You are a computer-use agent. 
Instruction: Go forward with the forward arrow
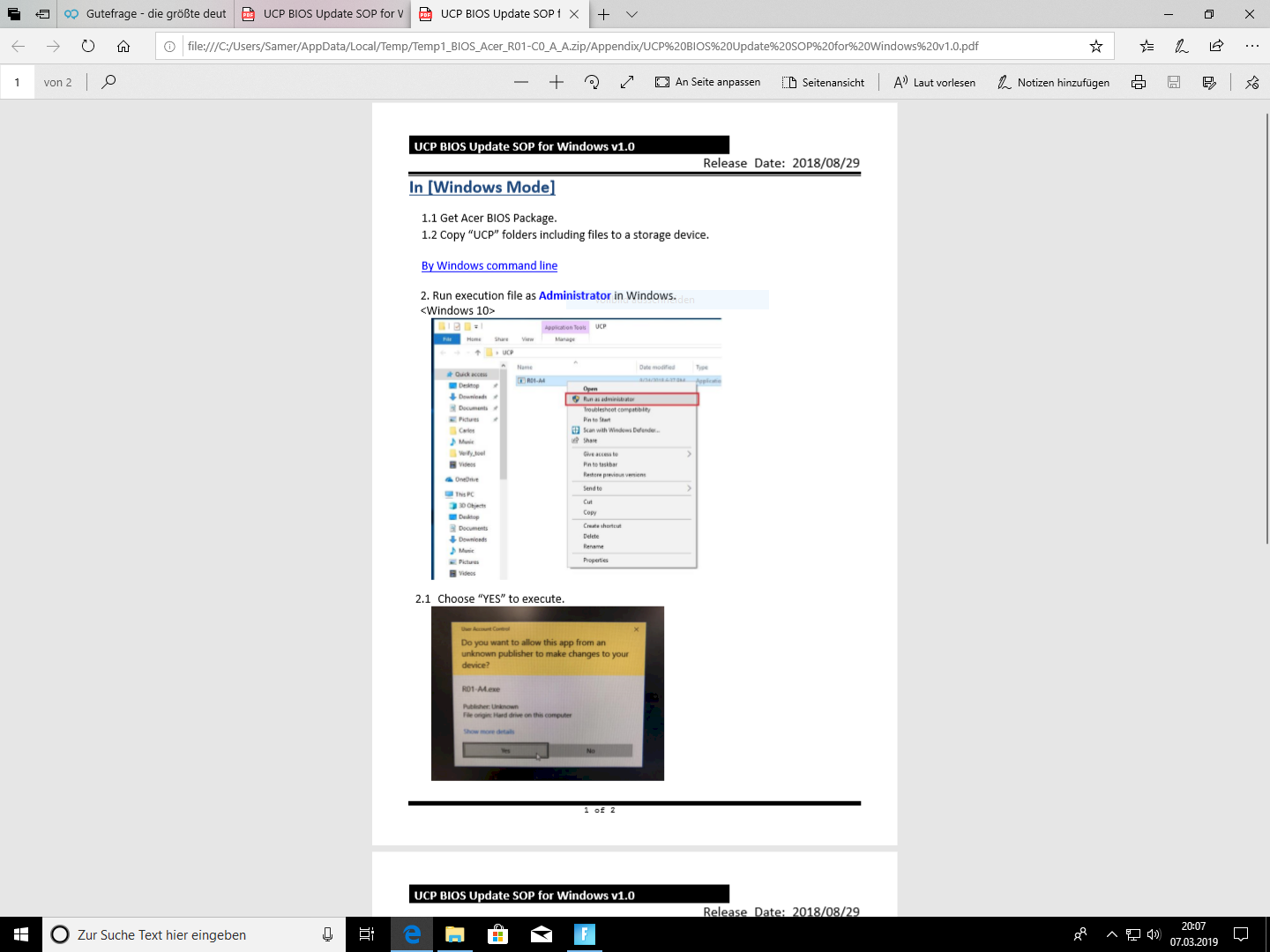[x=53, y=46]
